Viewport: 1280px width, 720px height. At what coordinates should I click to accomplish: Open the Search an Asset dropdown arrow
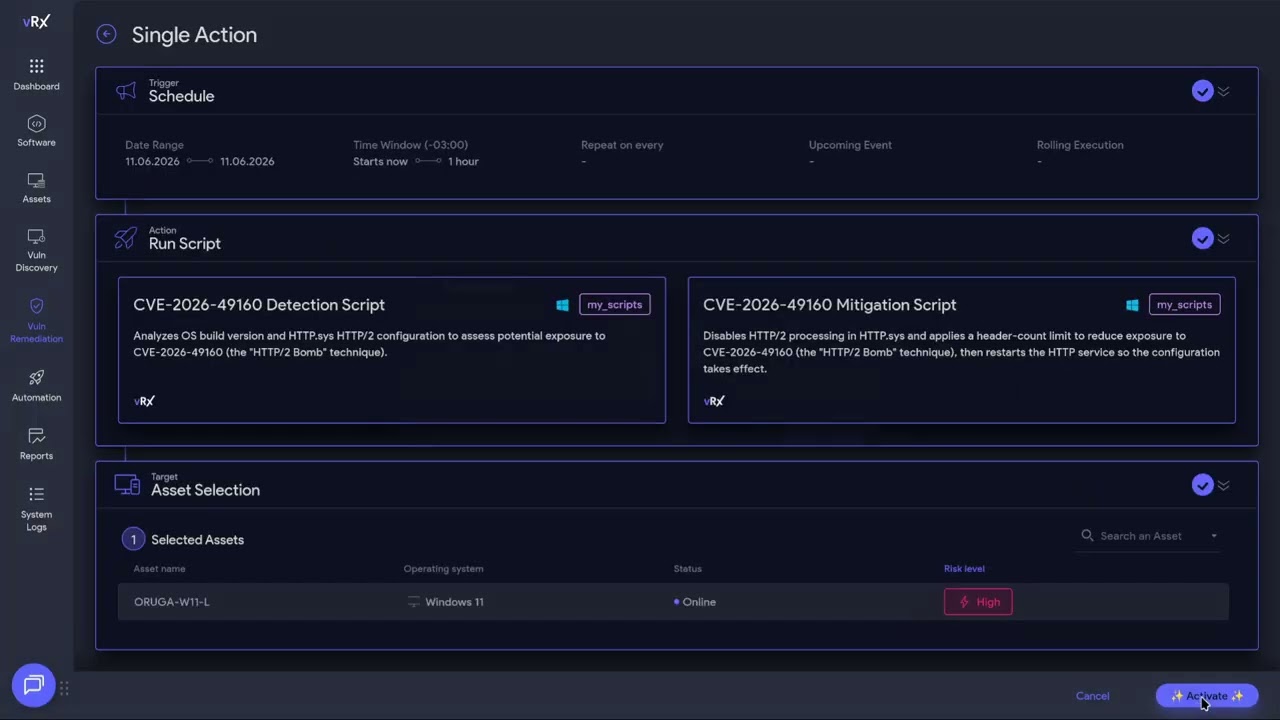[x=1214, y=536]
